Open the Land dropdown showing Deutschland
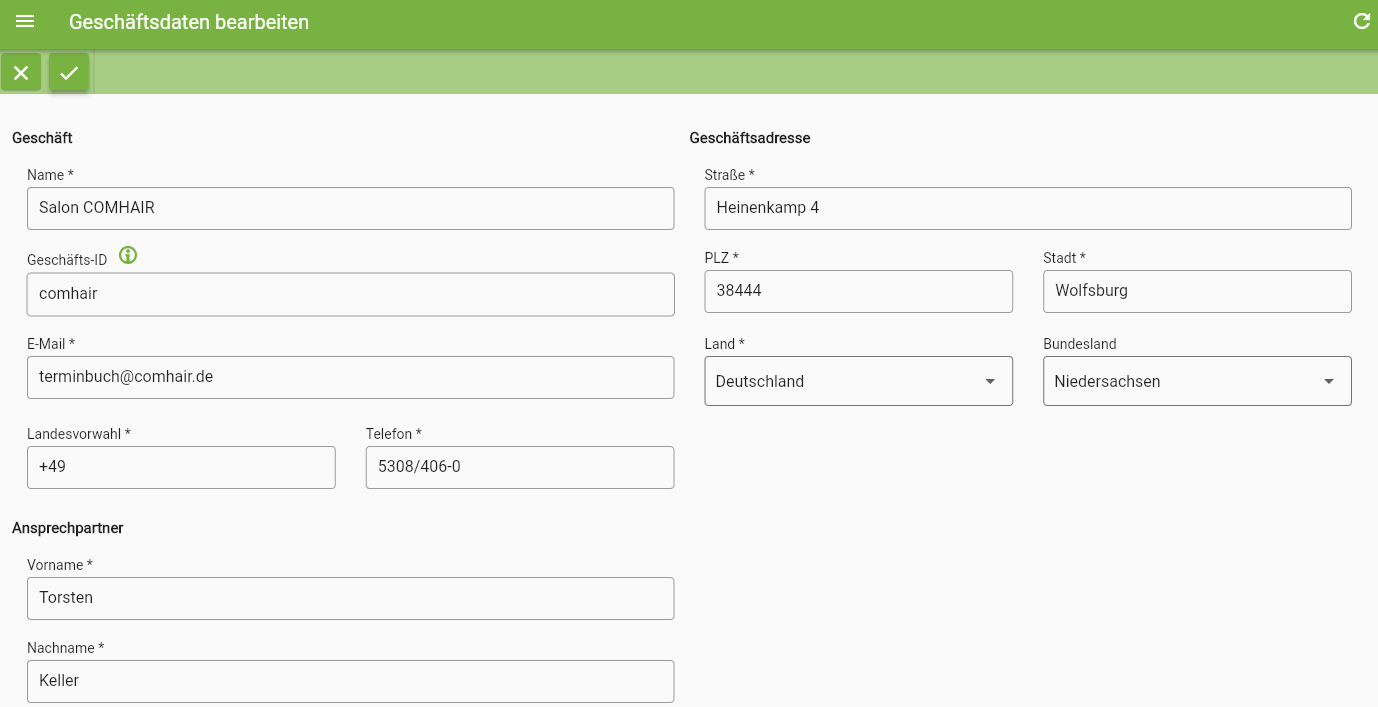 click(x=858, y=381)
